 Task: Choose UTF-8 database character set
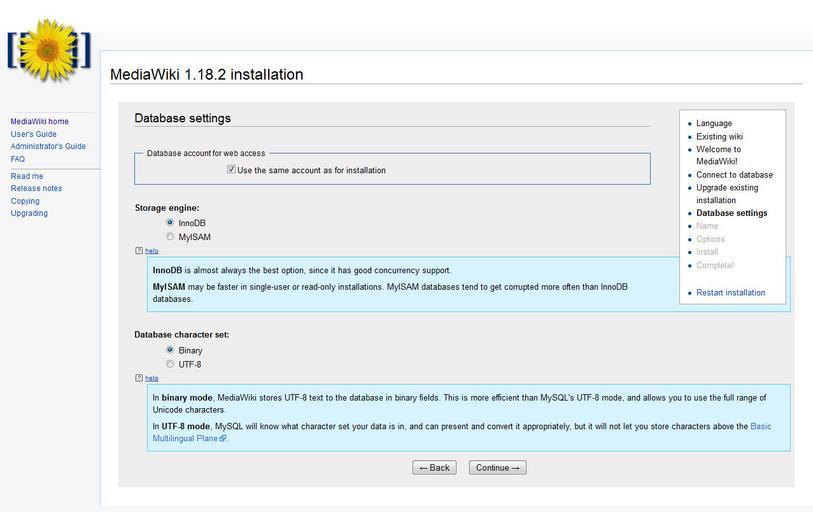(170, 364)
